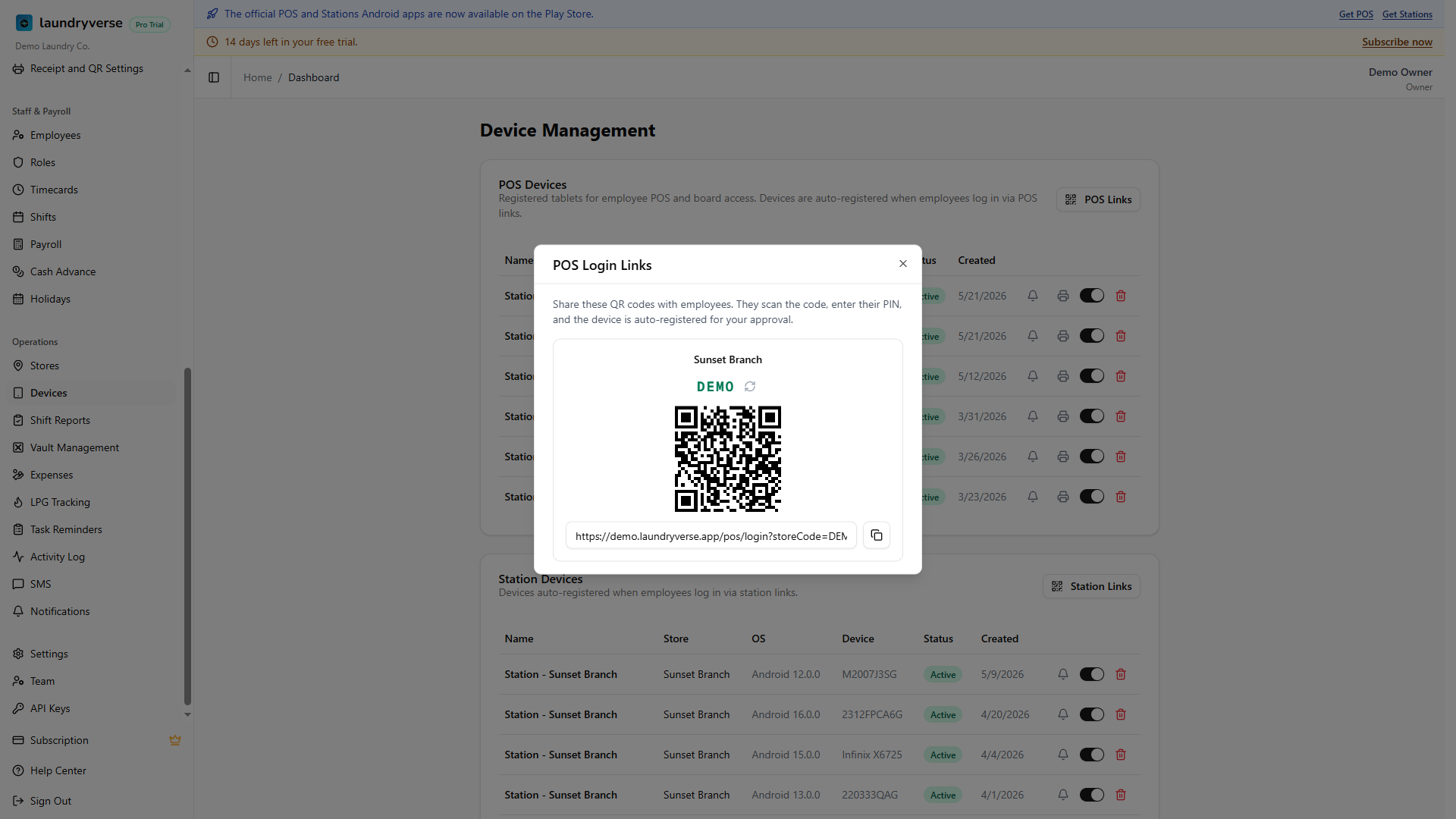Open Holidays in sidebar
The image size is (1456, 819).
[91, 299]
